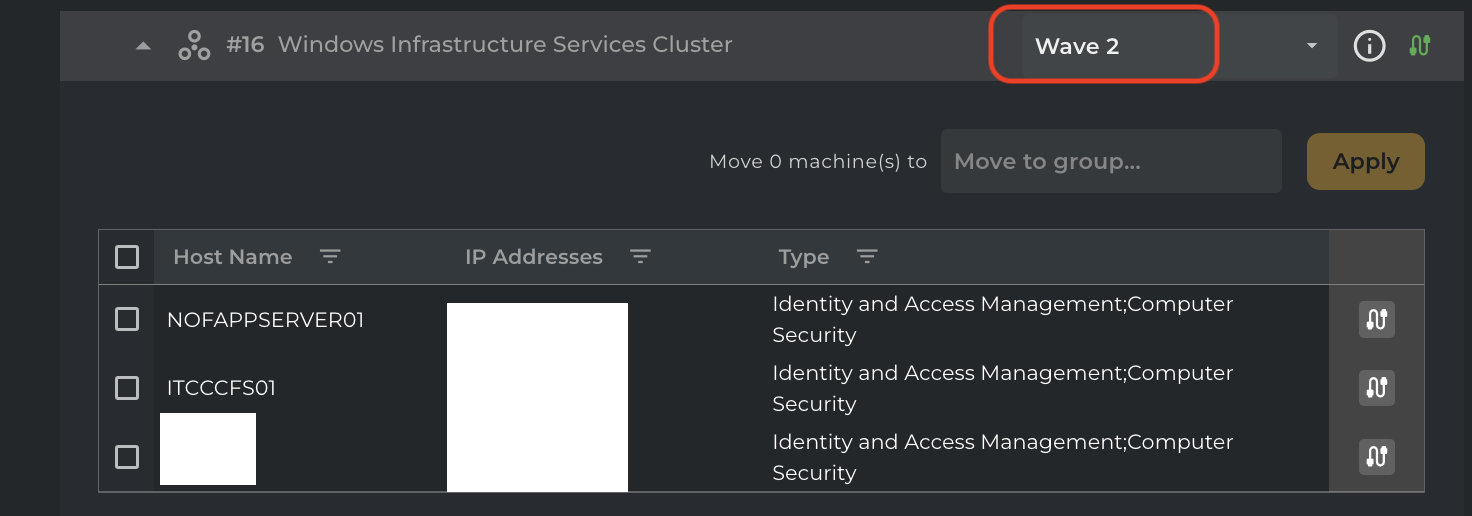Collapse the Windows Infrastructure Services Cluster section
The height and width of the screenshot is (516, 1472).
[x=144, y=46]
